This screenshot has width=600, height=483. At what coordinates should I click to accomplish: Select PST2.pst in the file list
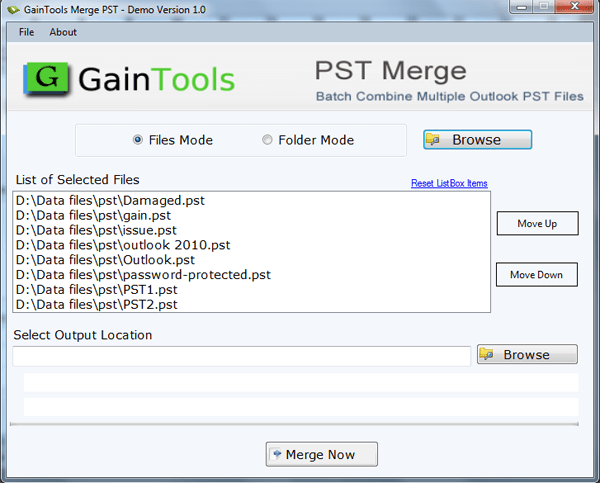click(x=96, y=304)
